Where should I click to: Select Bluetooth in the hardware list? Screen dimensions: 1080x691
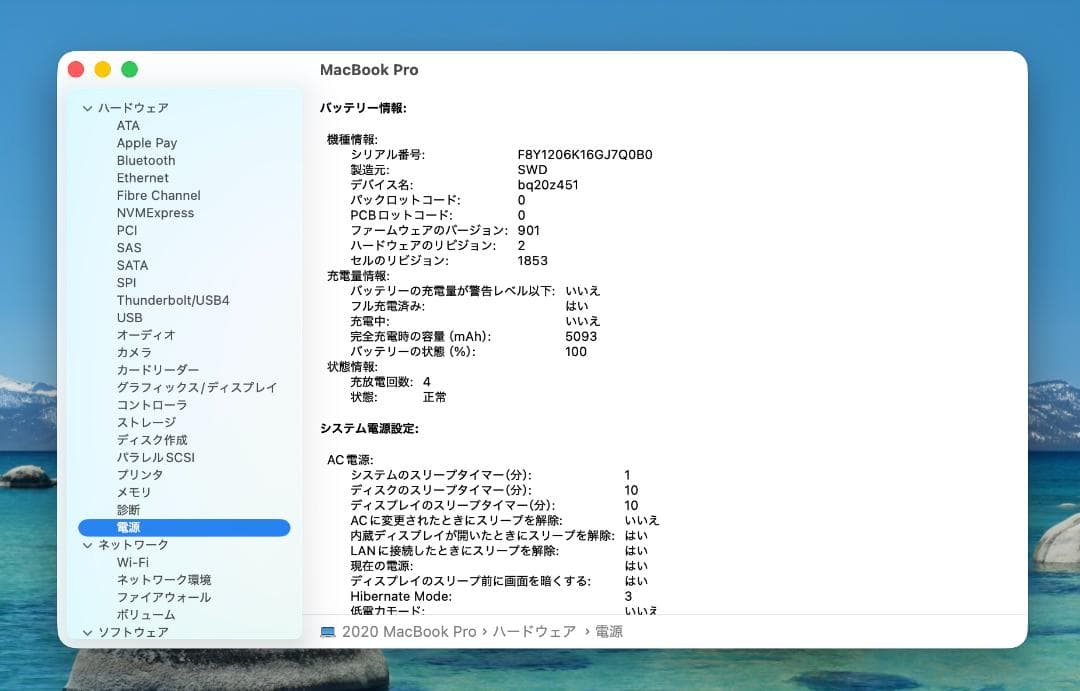tap(145, 160)
